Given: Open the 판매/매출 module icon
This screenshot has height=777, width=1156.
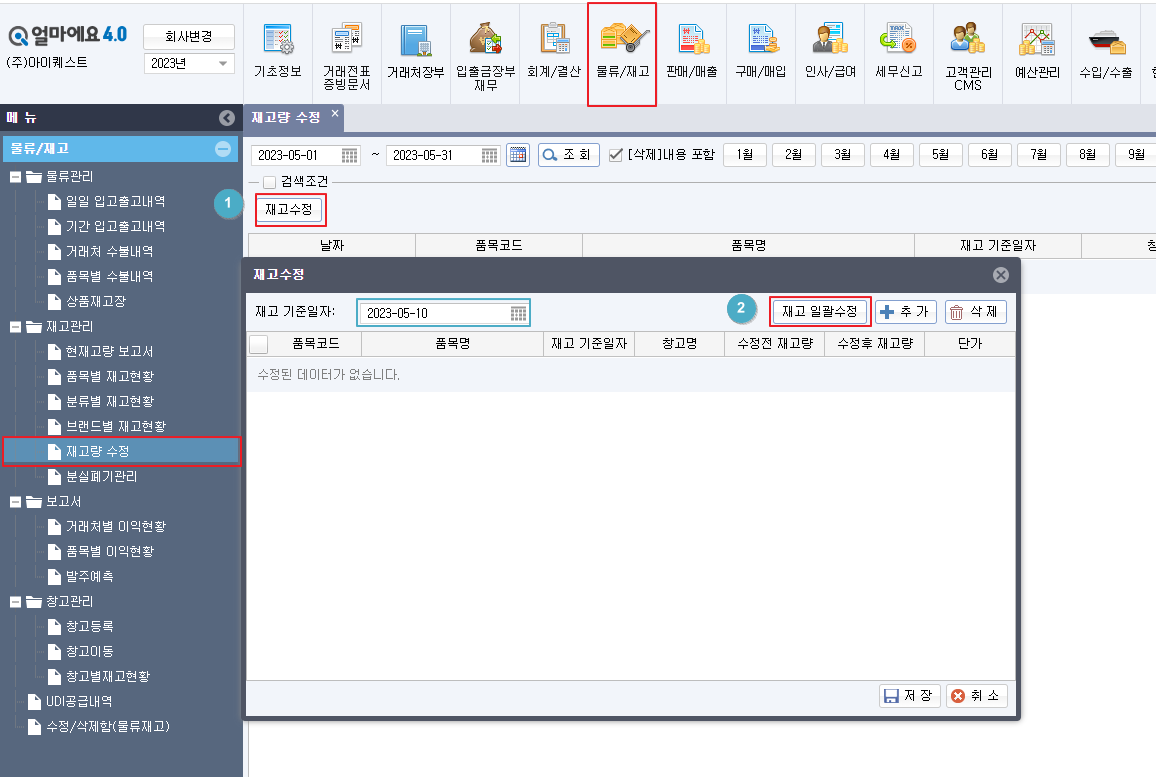Looking at the screenshot, I should (691, 52).
